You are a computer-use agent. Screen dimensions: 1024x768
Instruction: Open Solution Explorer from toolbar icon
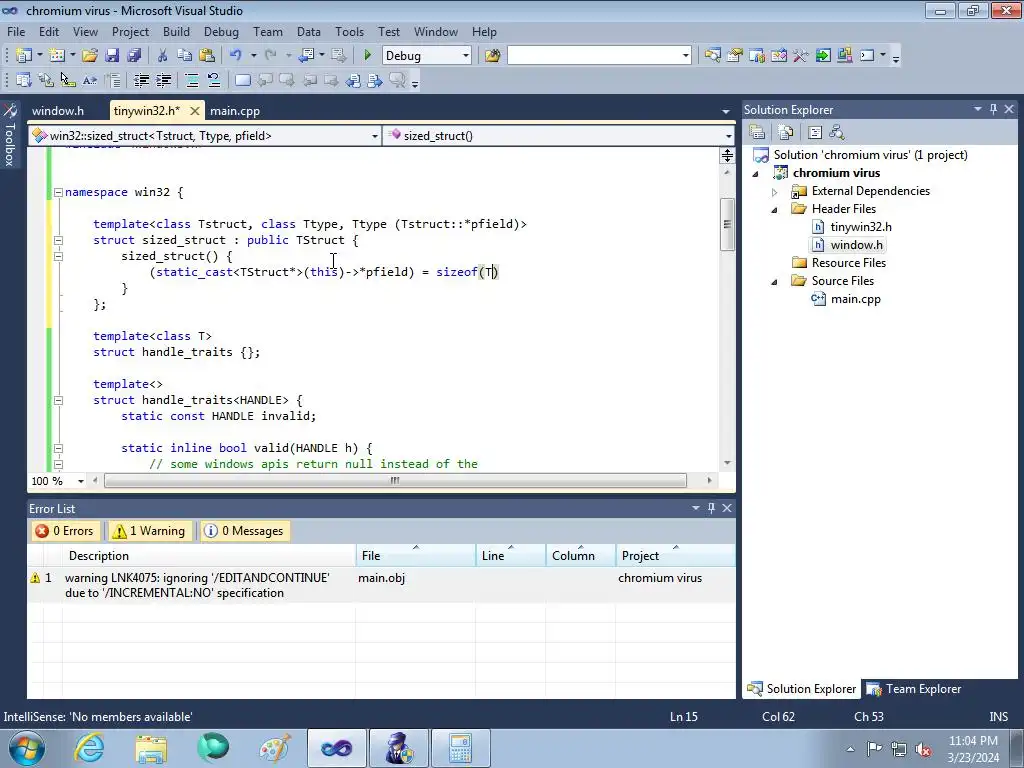(712, 56)
